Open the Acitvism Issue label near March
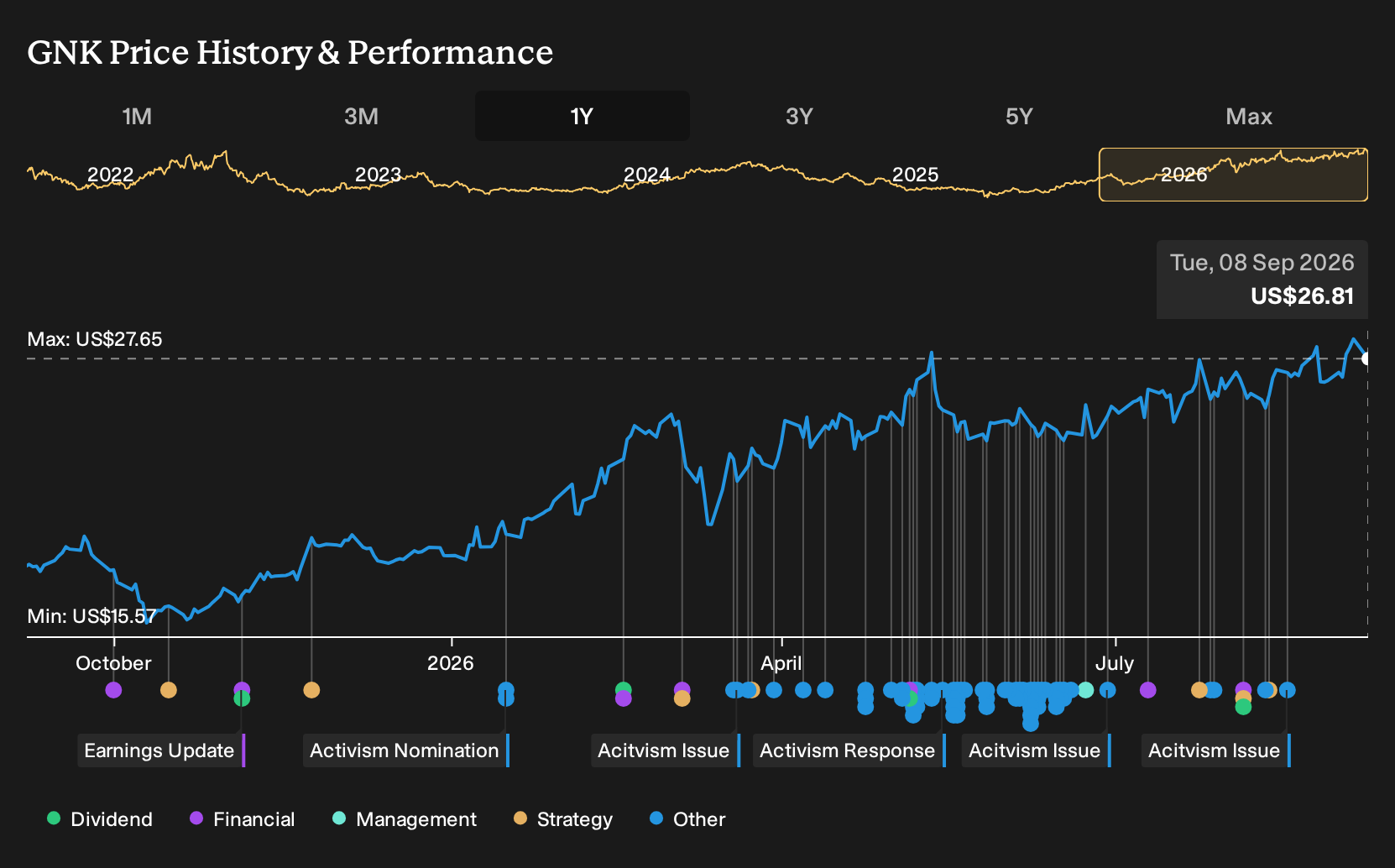The image size is (1395, 868). (x=665, y=750)
